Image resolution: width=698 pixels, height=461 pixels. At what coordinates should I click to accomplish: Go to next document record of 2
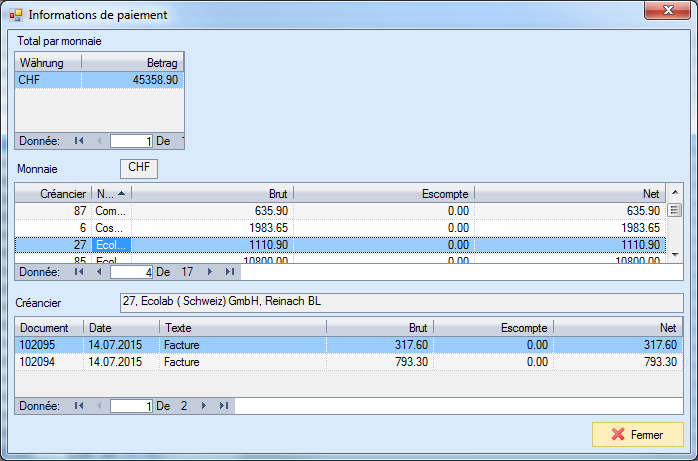203,406
